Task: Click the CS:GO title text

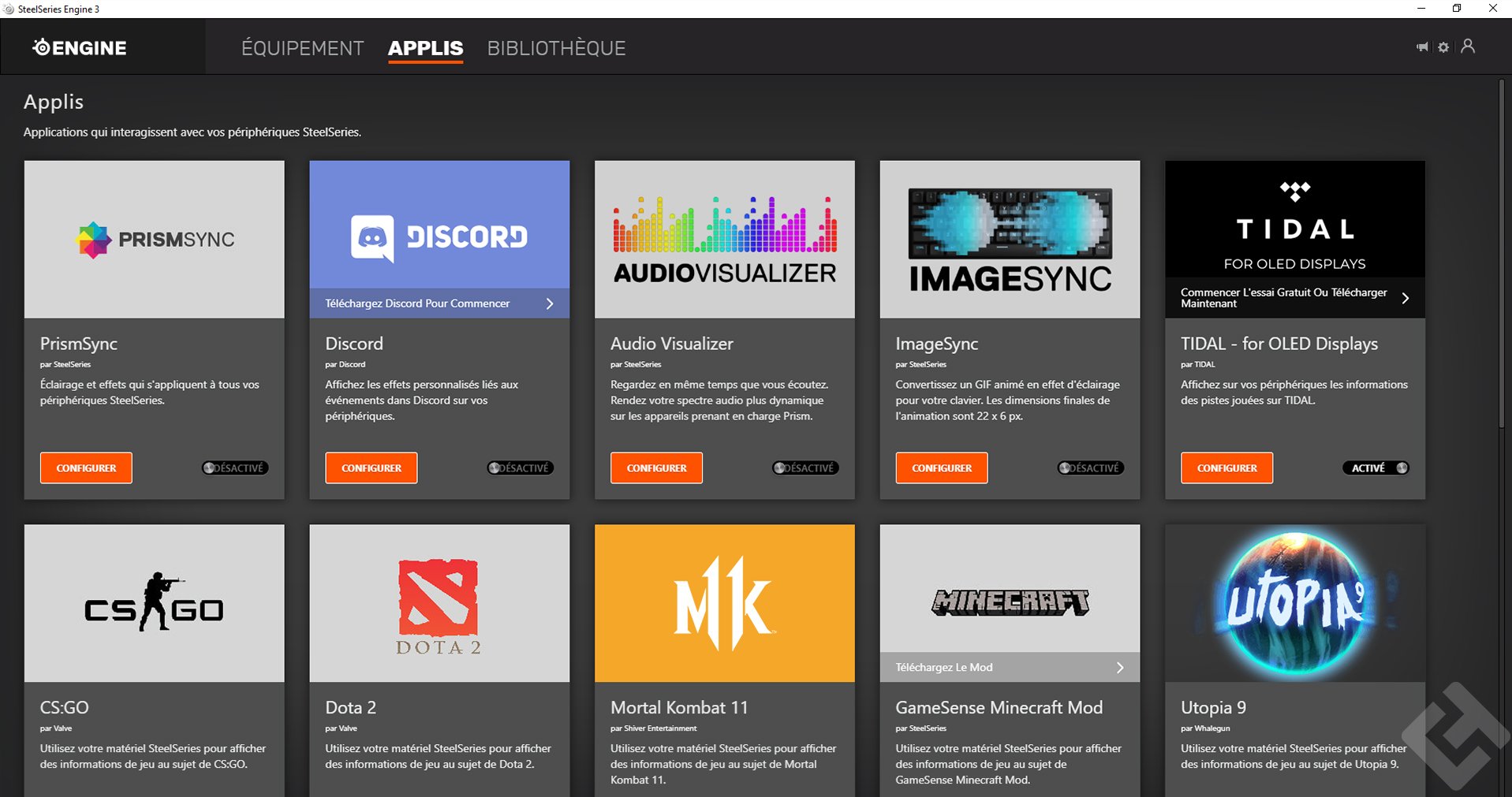Action: pyautogui.click(x=65, y=708)
